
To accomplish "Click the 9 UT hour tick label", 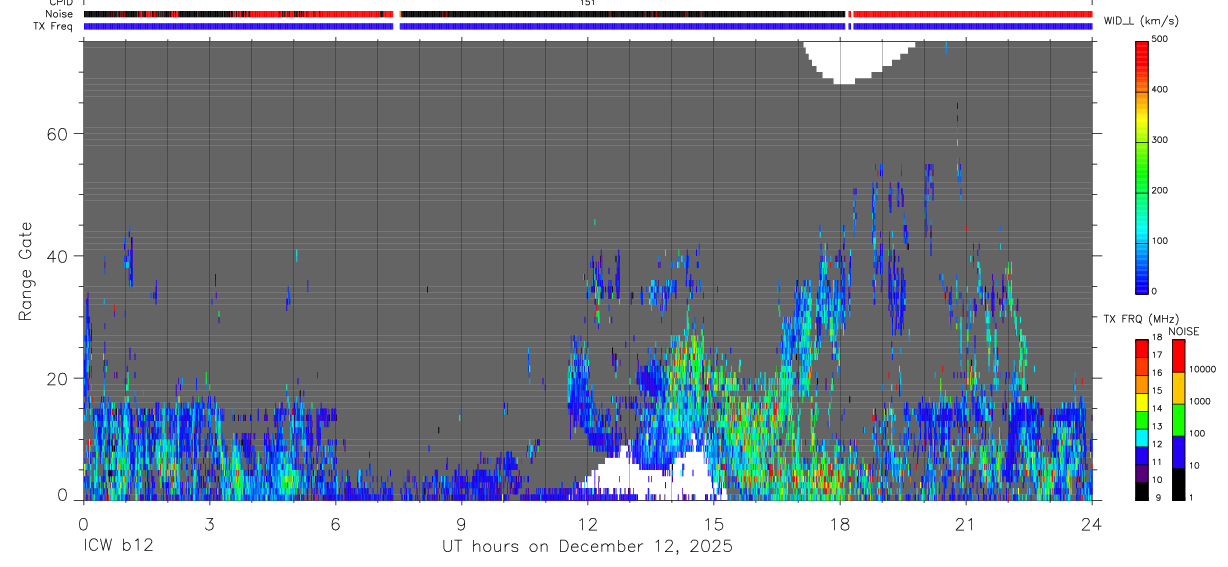I will tap(461, 523).
